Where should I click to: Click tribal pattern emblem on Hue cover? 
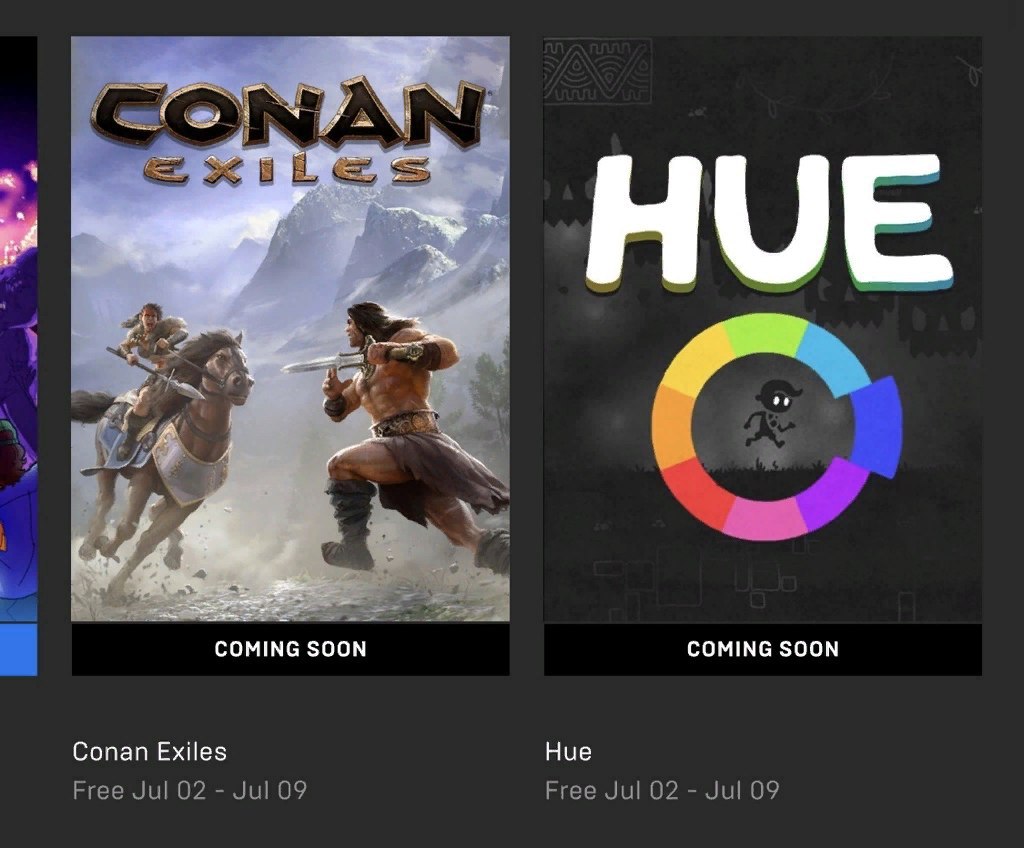point(598,71)
